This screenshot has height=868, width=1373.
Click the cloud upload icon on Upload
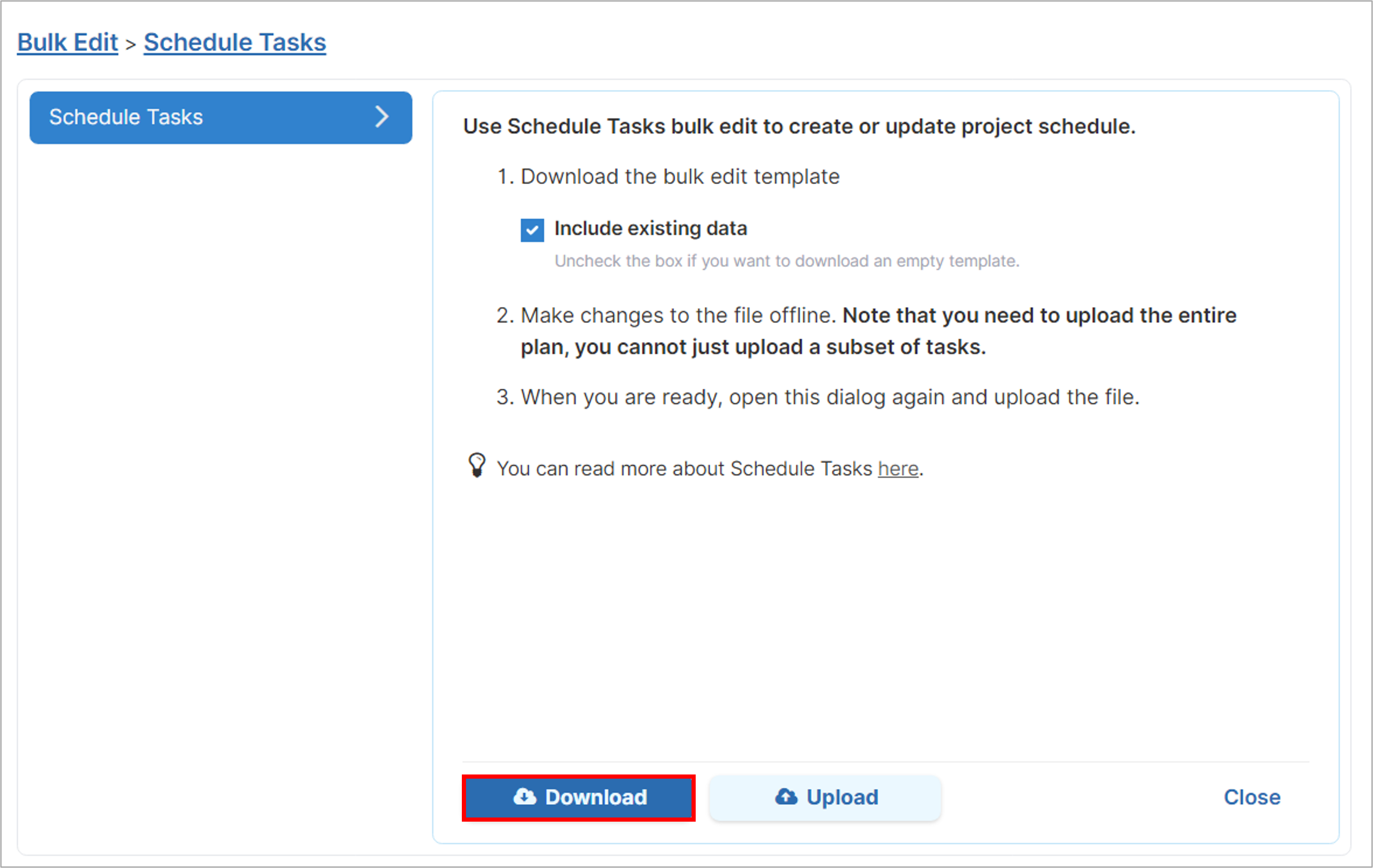tap(786, 796)
